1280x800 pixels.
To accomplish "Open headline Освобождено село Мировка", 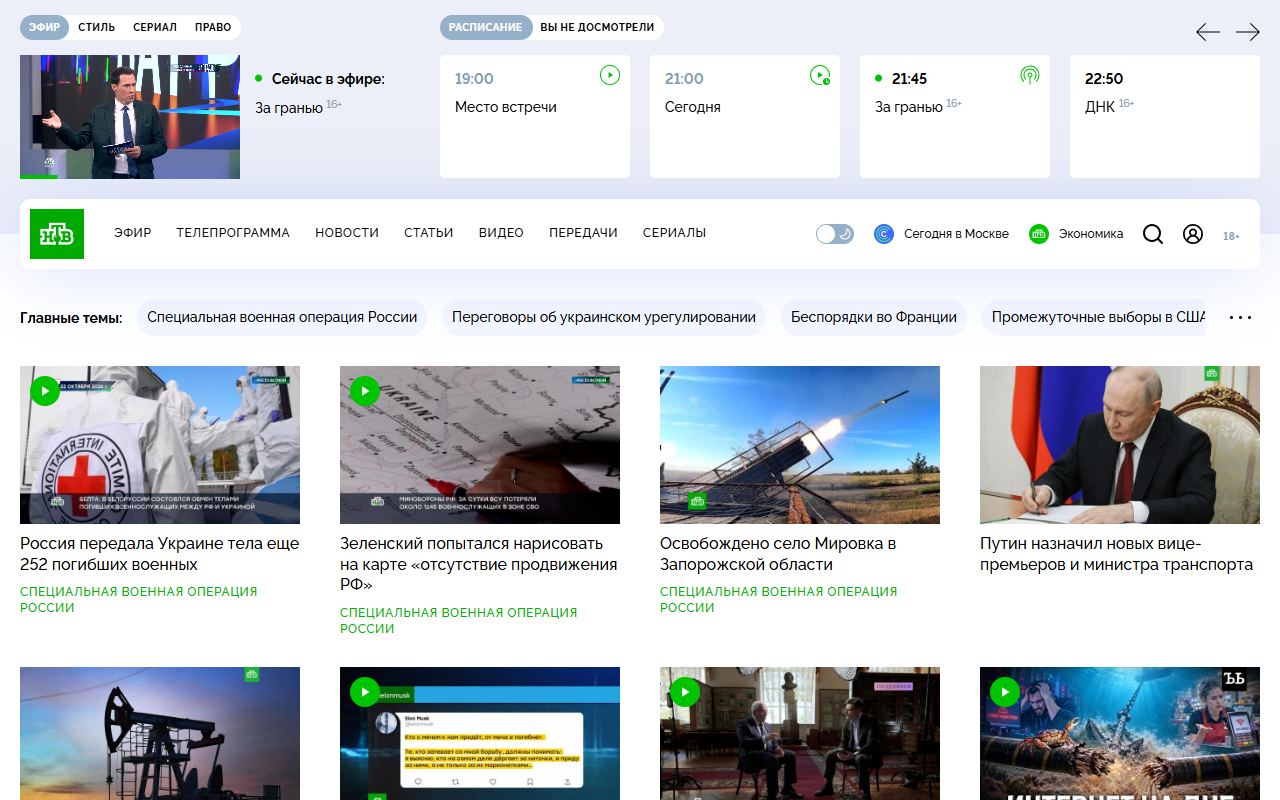I will (x=778, y=554).
